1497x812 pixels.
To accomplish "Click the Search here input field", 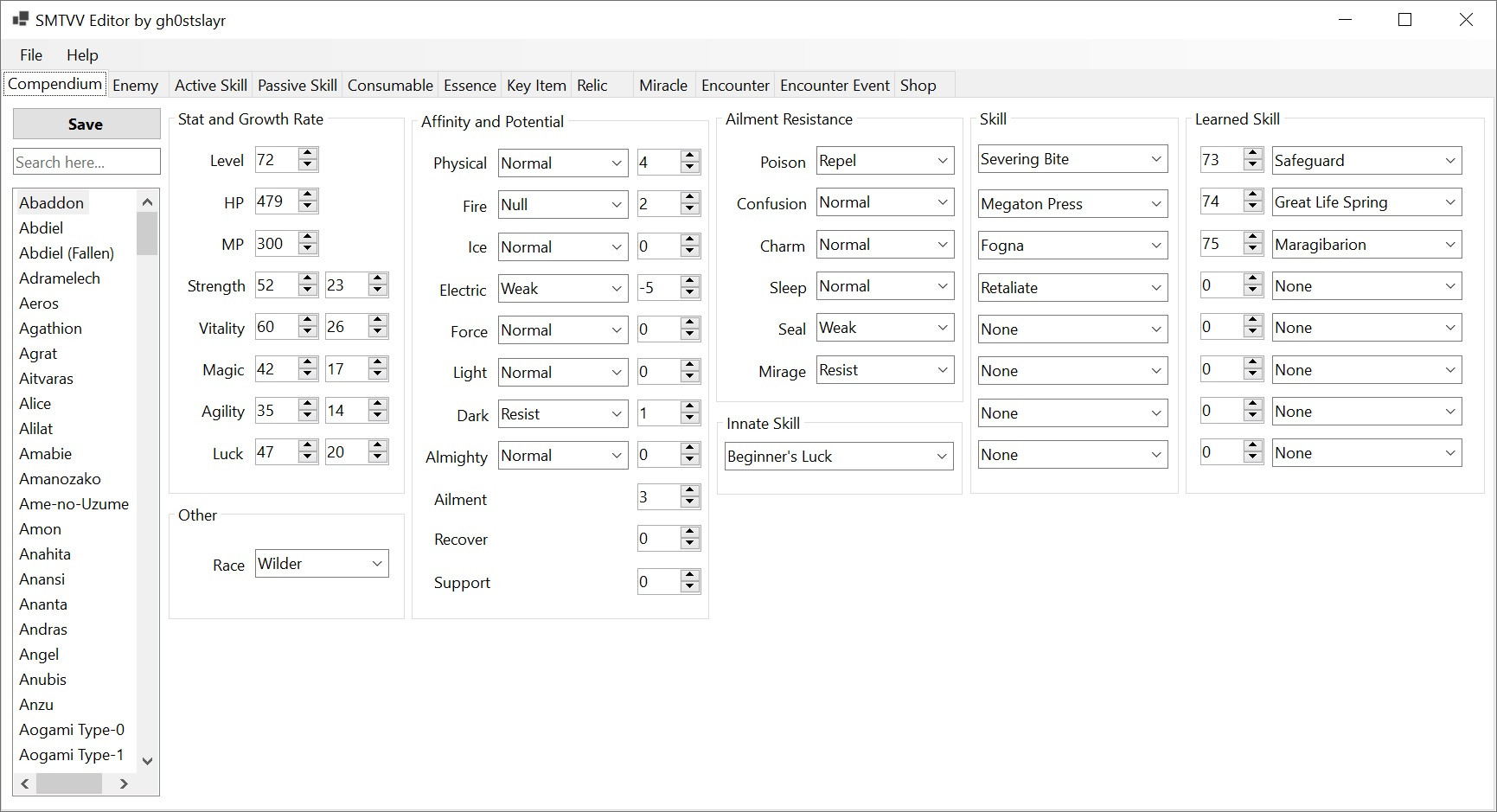I will click(x=86, y=162).
